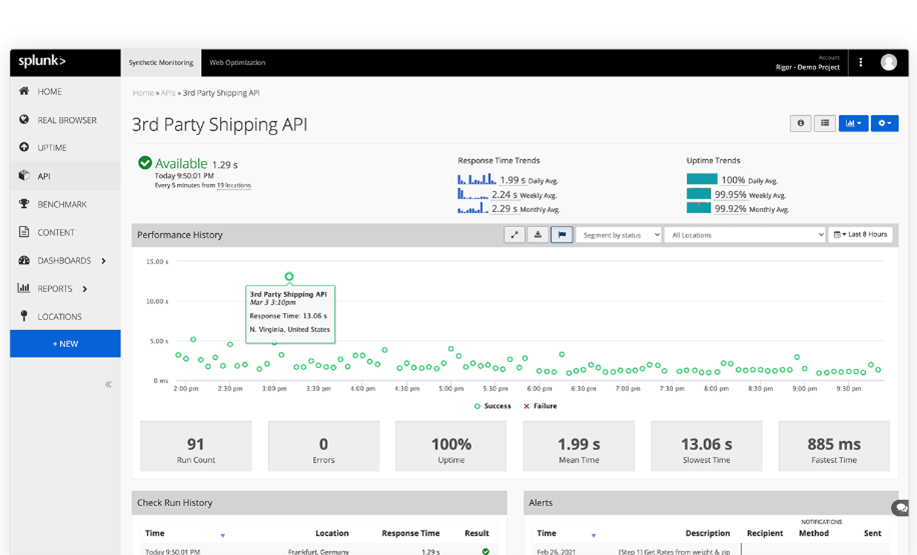Click the user avatar icon
The image size is (917, 555).
[888, 62]
